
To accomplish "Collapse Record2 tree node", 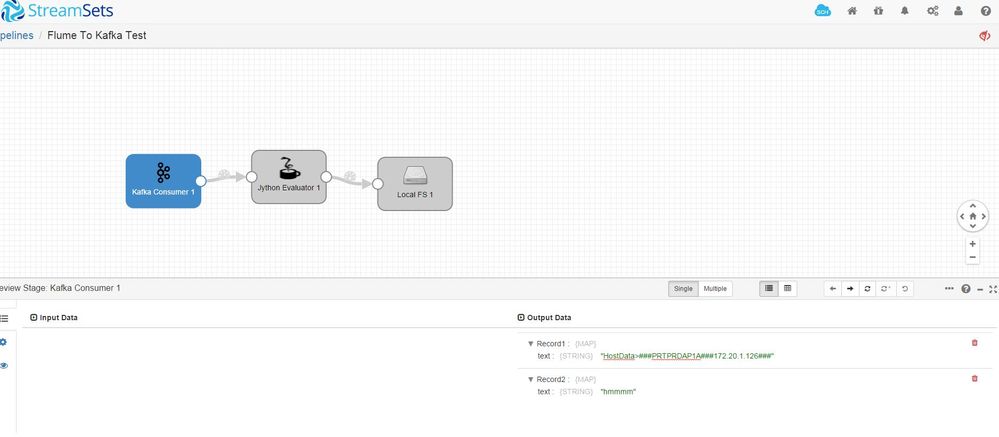I will 530,379.
